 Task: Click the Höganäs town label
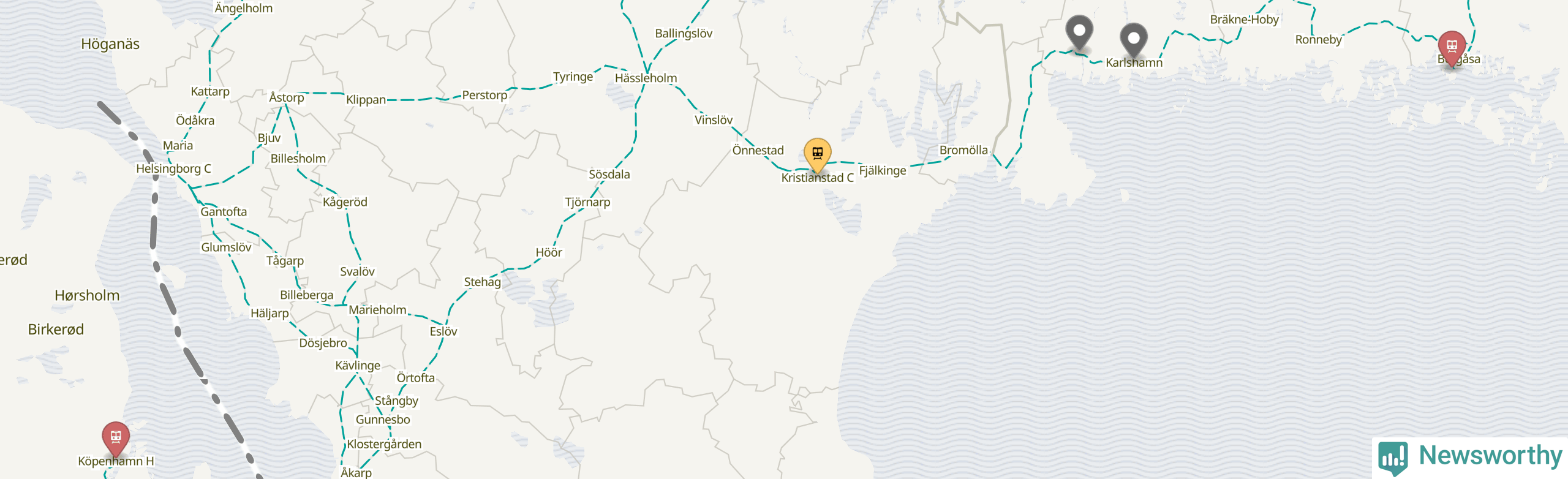110,44
